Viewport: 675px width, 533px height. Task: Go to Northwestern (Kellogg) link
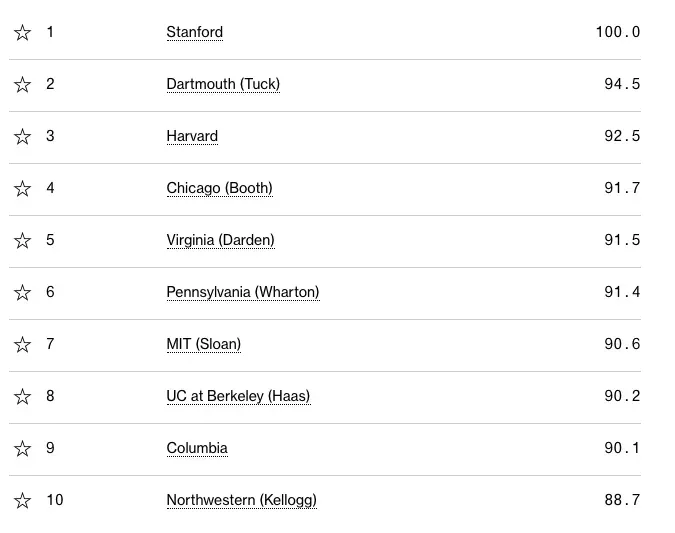(x=242, y=501)
